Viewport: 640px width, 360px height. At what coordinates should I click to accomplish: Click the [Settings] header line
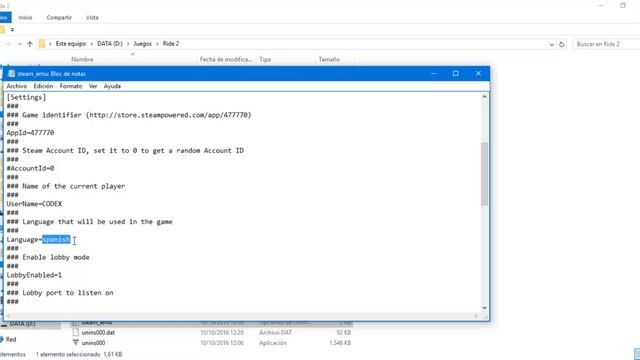pos(26,97)
